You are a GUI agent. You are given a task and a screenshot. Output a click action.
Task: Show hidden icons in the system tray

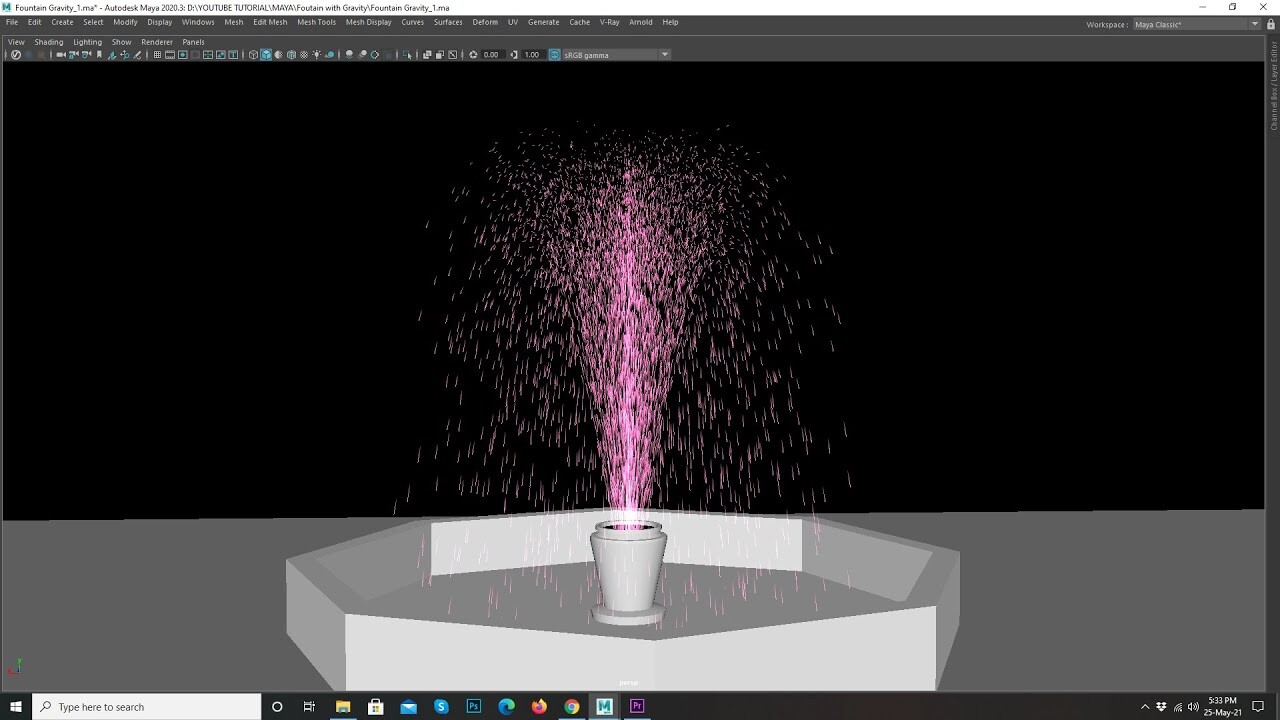1145,706
